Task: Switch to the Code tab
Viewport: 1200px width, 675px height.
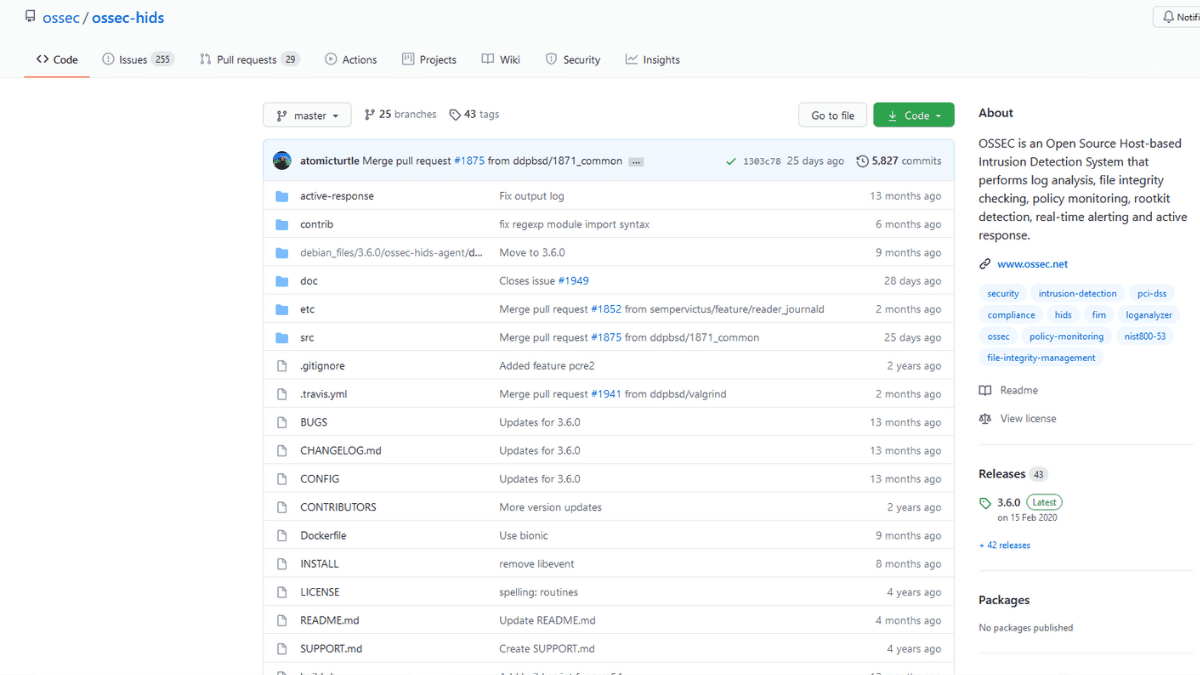Action: click(57, 60)
